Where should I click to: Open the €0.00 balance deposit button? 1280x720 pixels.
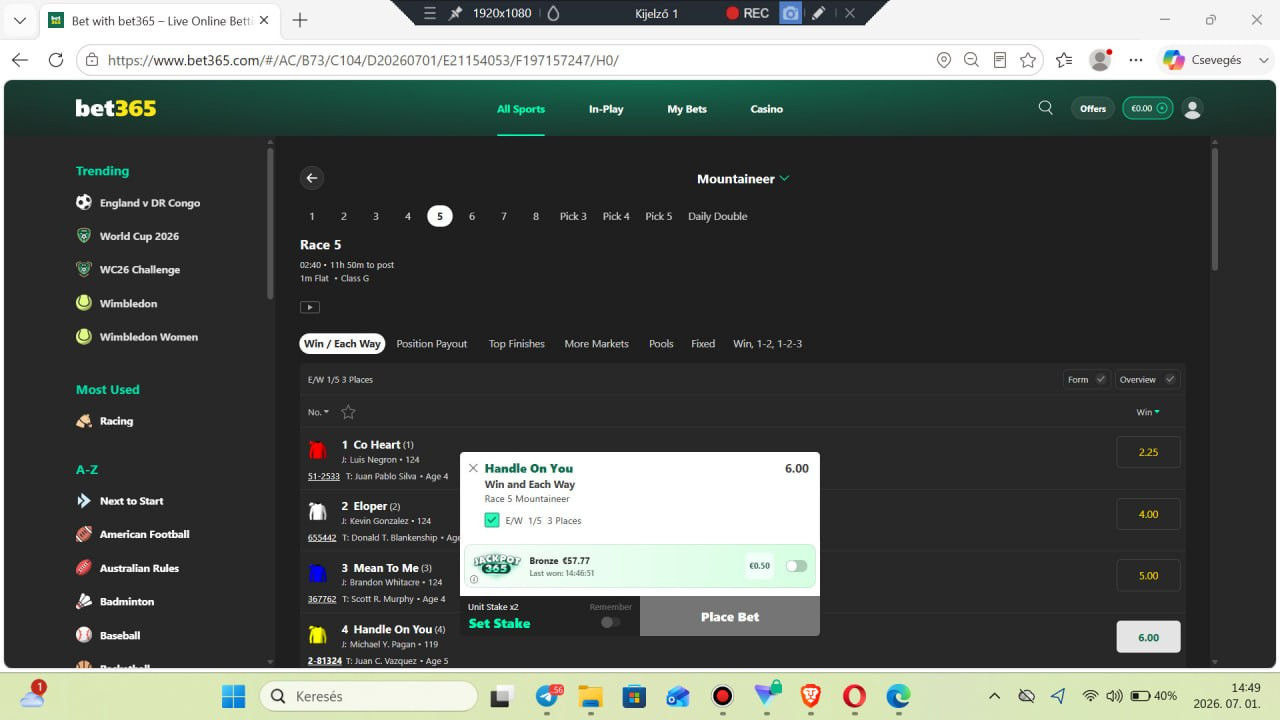1147,108
